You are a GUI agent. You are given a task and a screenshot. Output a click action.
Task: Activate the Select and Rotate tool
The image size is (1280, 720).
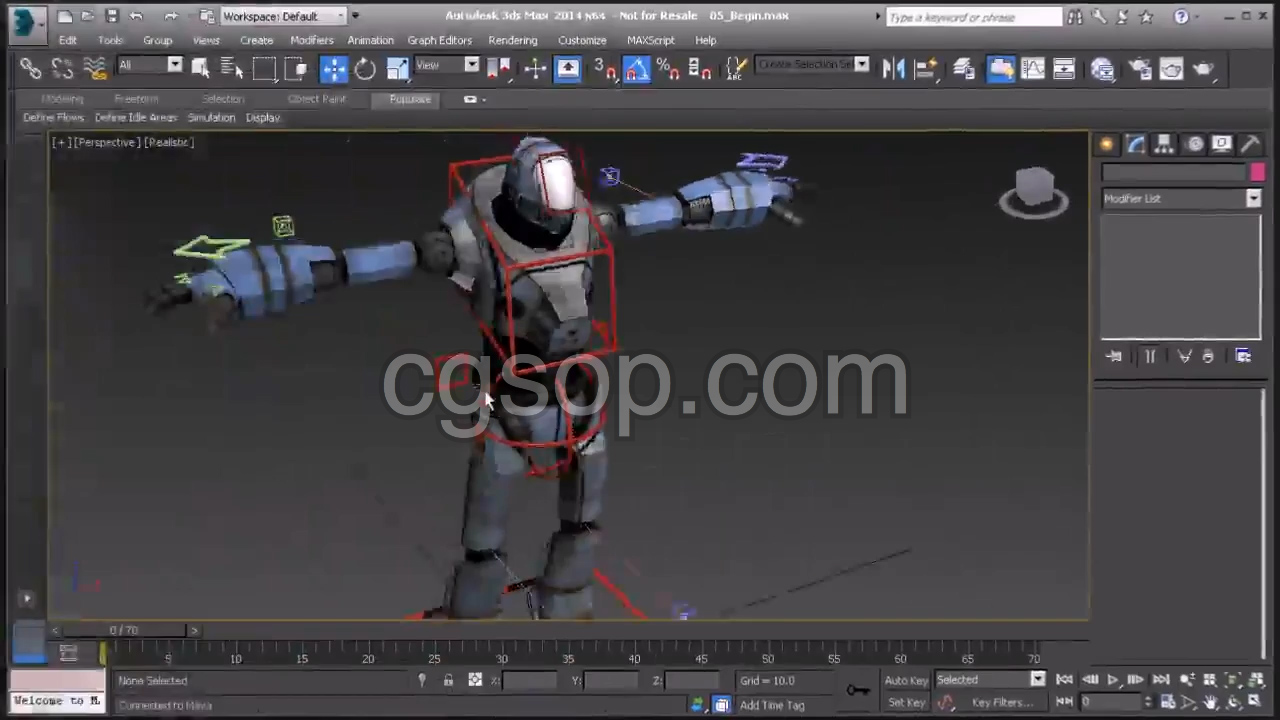[x=365, y=68]
